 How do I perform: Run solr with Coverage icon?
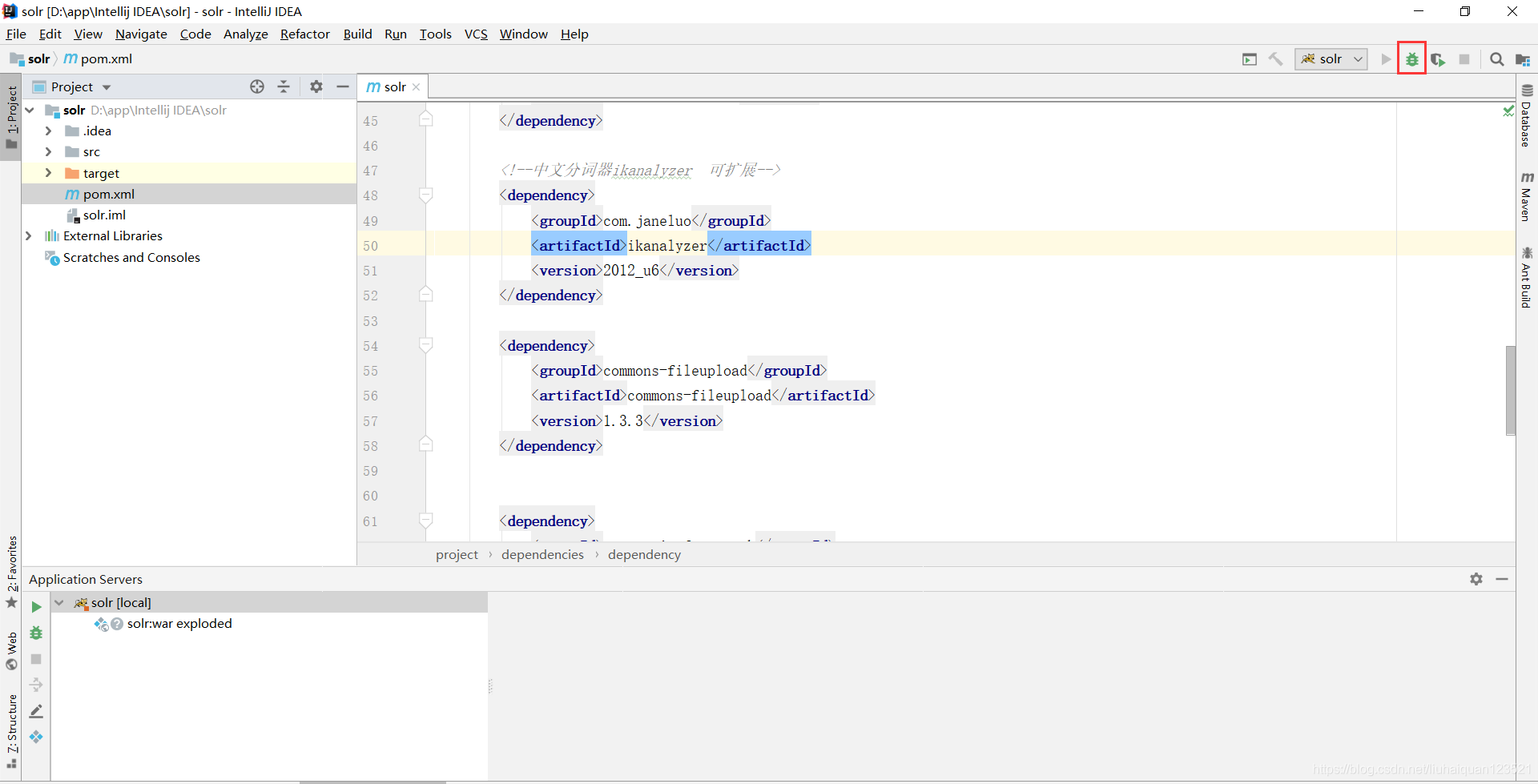tap(1438, 59)
